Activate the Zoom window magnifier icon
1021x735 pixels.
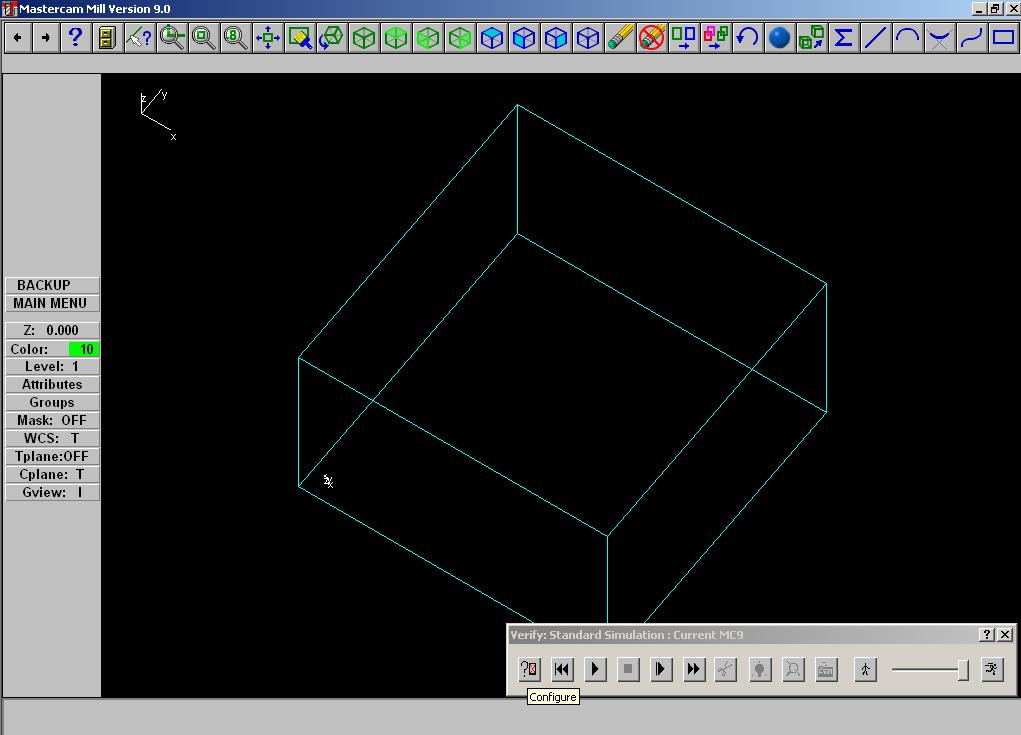click(172, 38)
